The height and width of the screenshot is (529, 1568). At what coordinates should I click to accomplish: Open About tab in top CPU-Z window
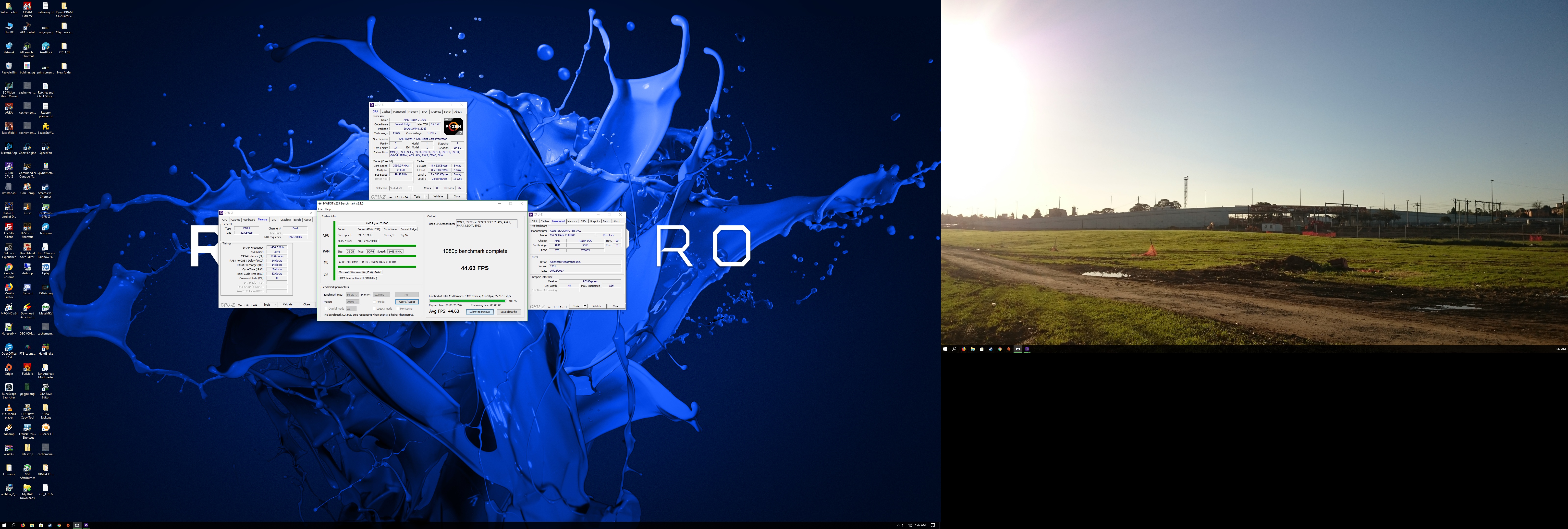458,112
